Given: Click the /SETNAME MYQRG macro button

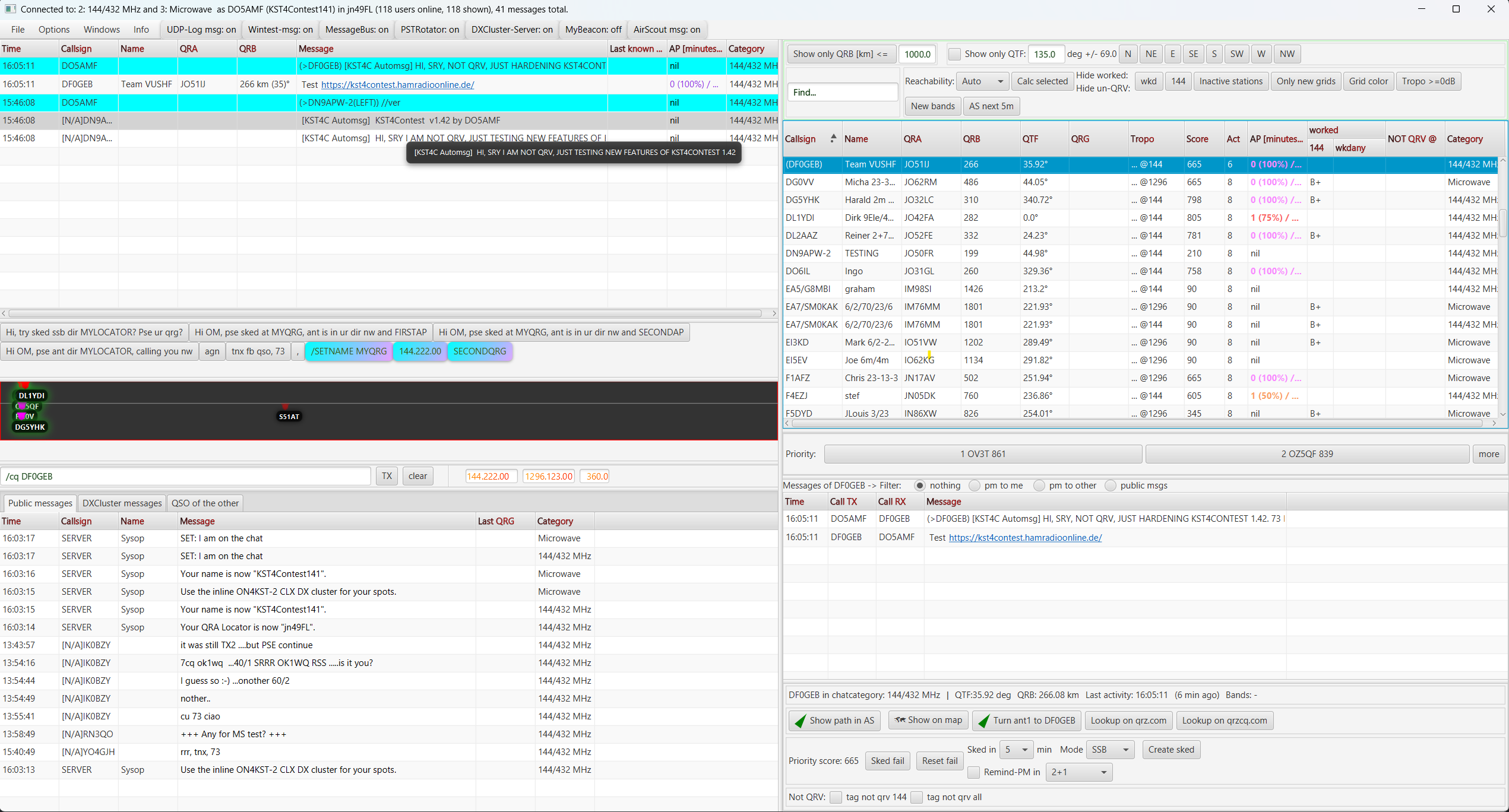Looking at the screenshot, I should 349,351.
